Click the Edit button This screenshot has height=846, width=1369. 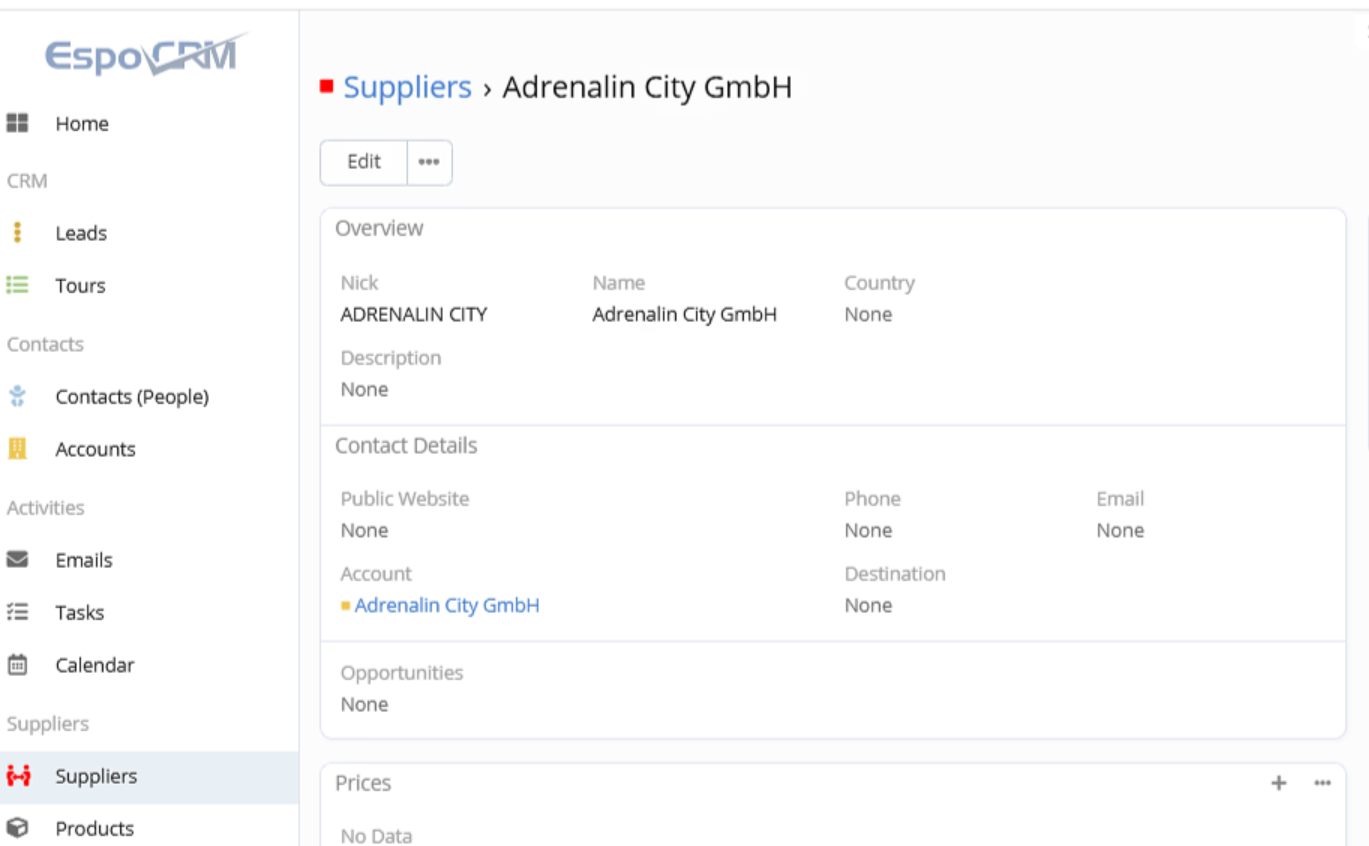pos(364,162)
